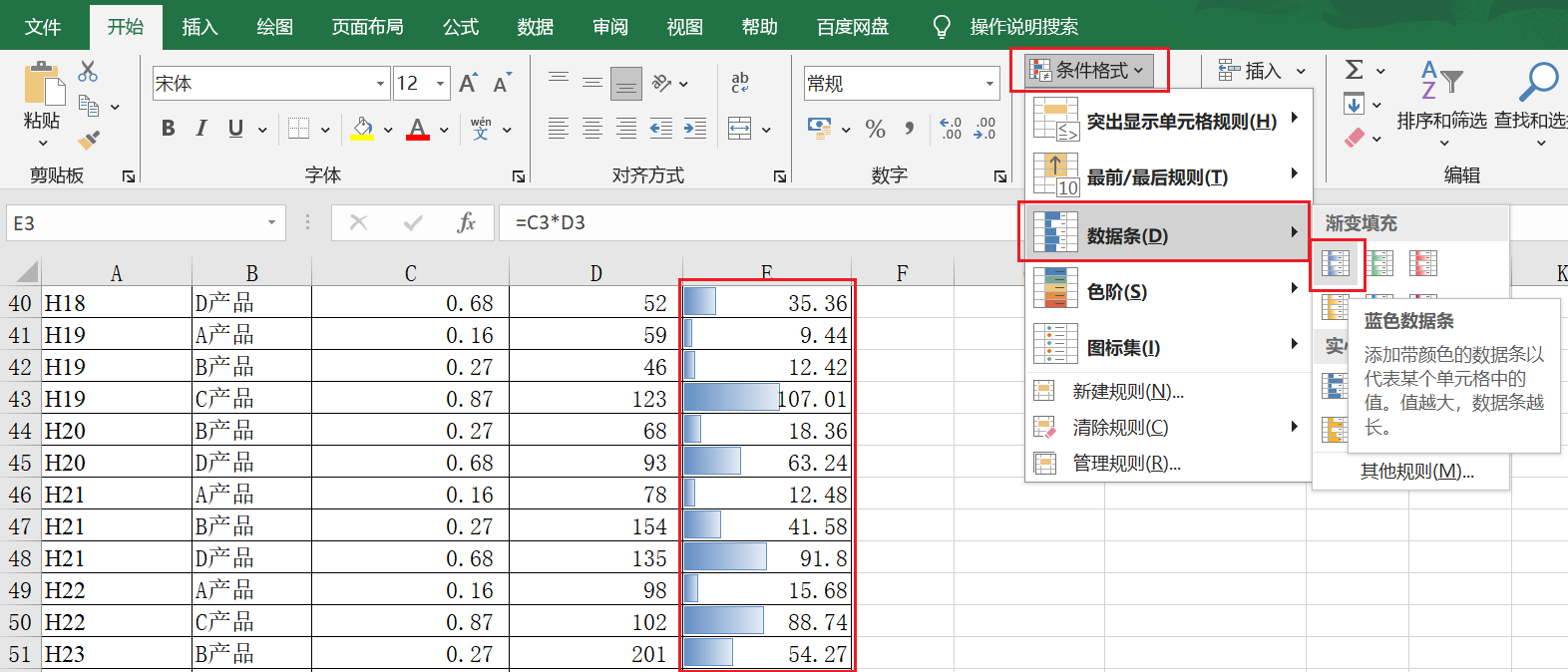1568x672 pixels.
Task: Click the AutoSum sigma icon
Action: (x=1354, y=70)
